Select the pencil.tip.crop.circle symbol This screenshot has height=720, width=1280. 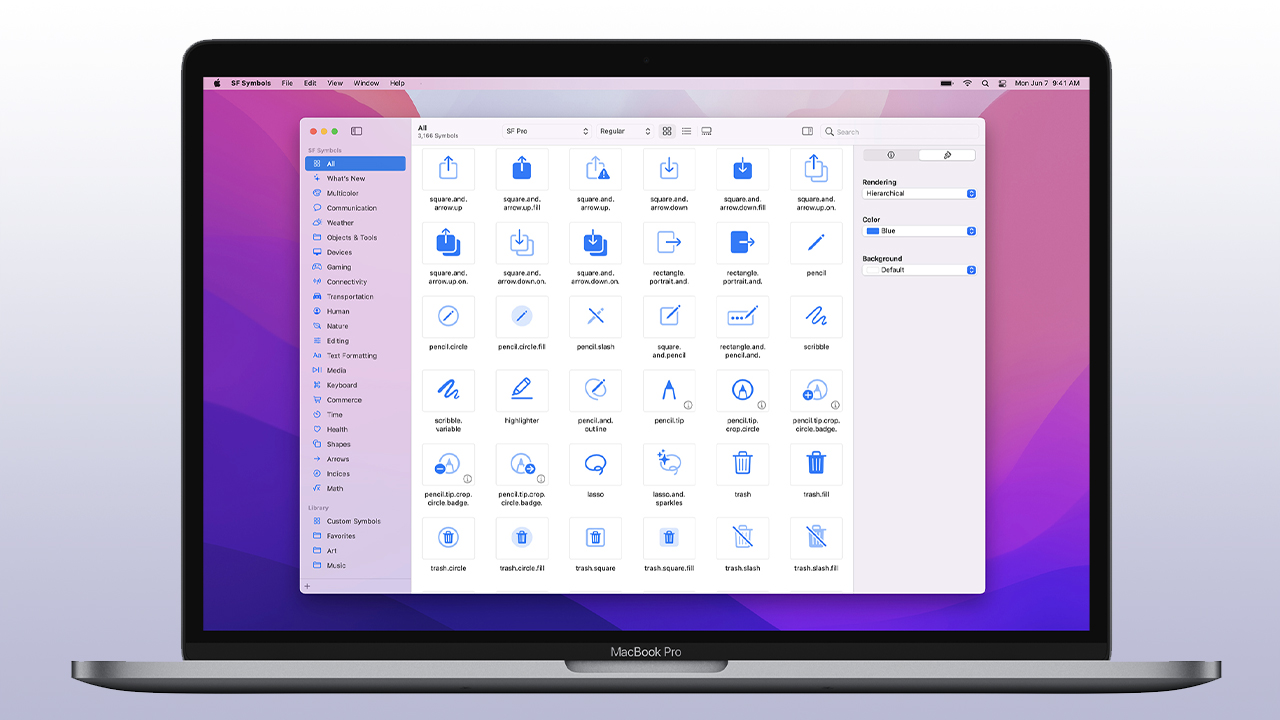(x=742, y=391)
